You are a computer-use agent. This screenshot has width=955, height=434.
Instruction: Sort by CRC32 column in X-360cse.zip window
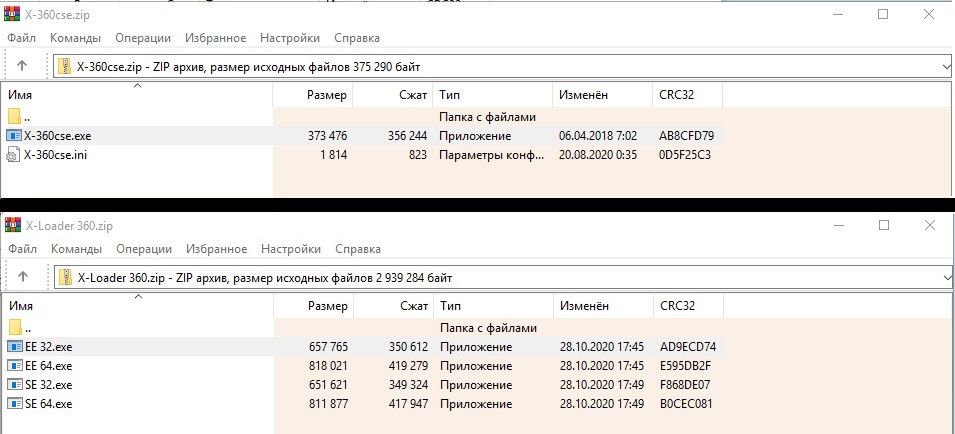coord(687,95)
